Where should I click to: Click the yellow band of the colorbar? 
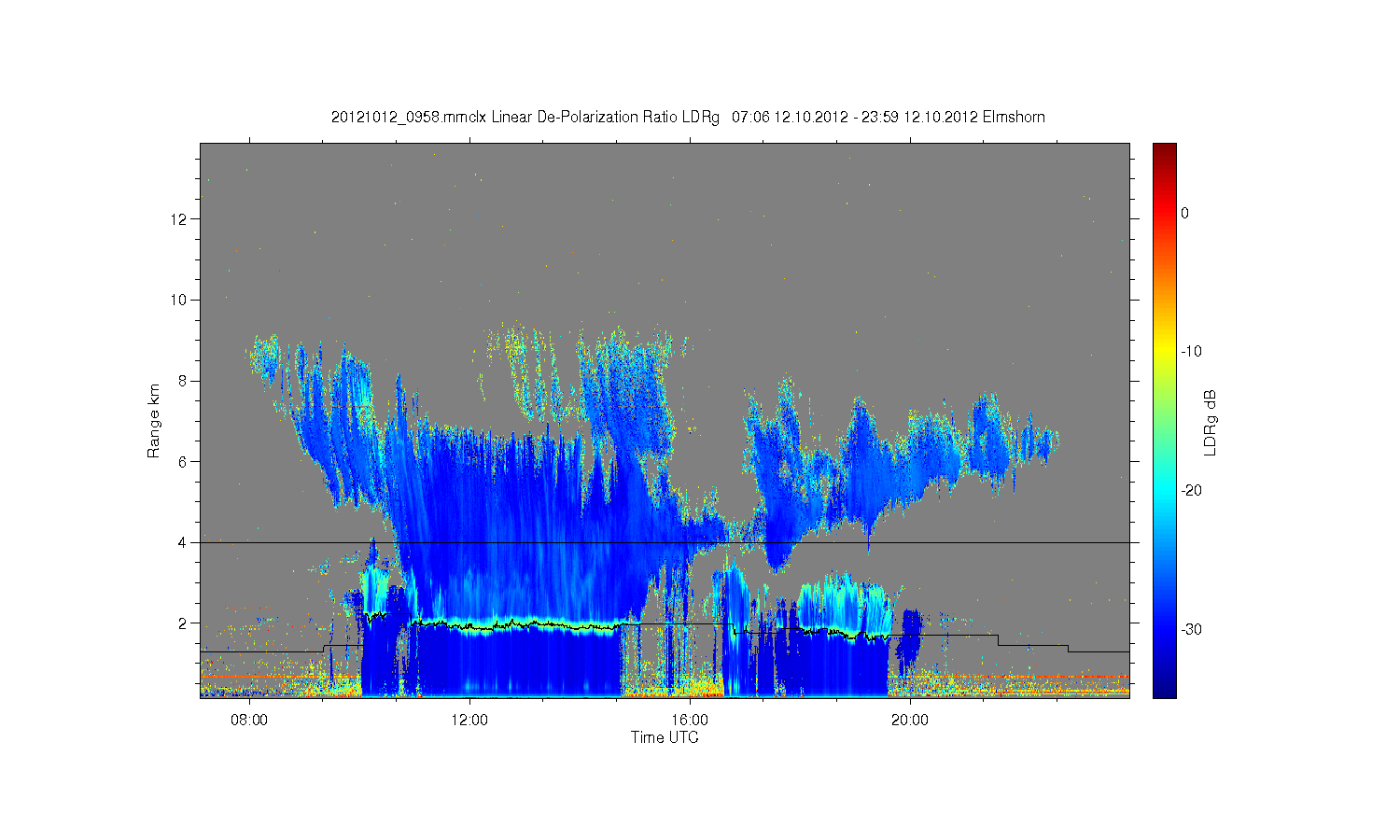[1164, 352]
